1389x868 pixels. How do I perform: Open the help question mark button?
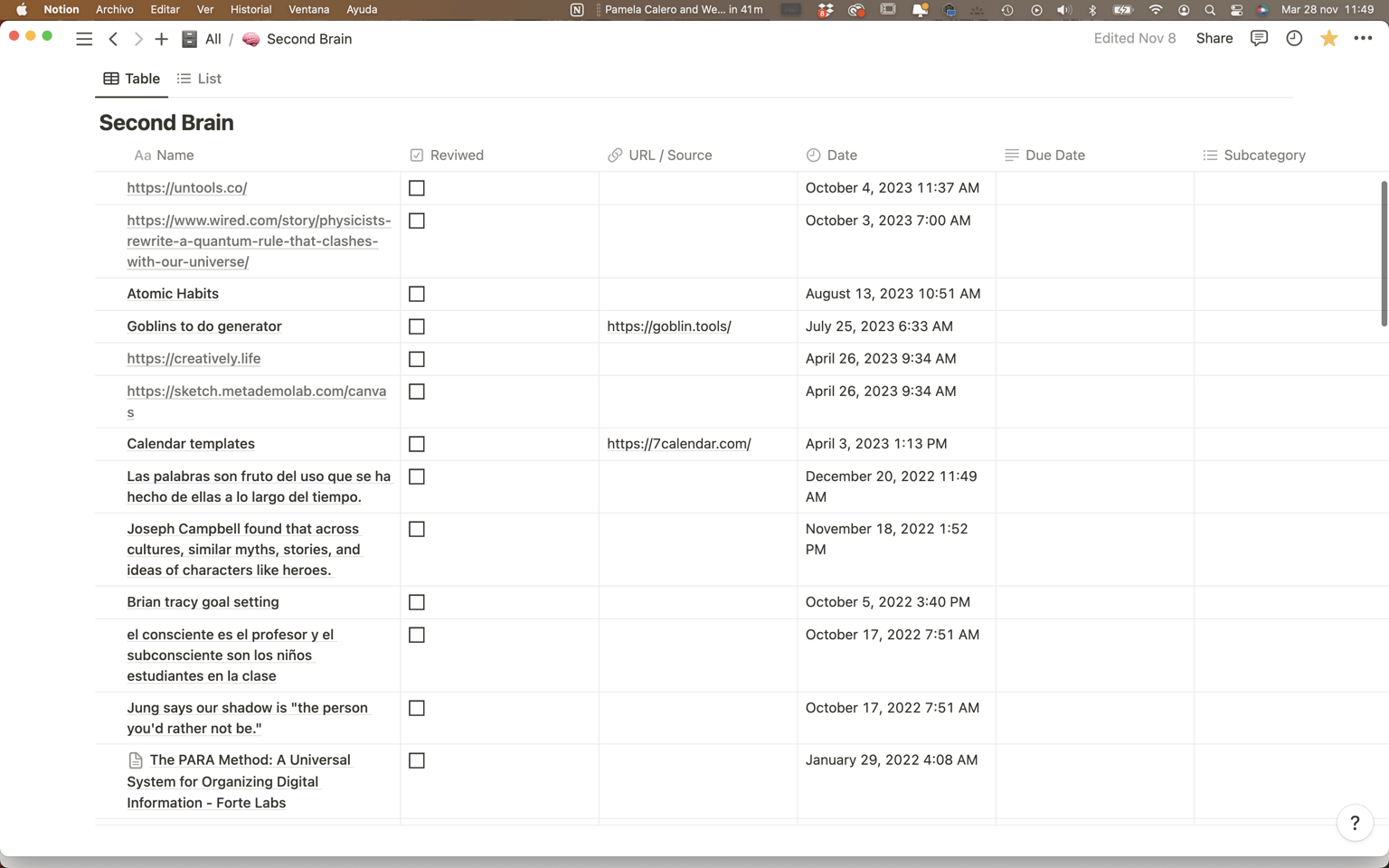pyautogui.click(x=1355, y=823)
